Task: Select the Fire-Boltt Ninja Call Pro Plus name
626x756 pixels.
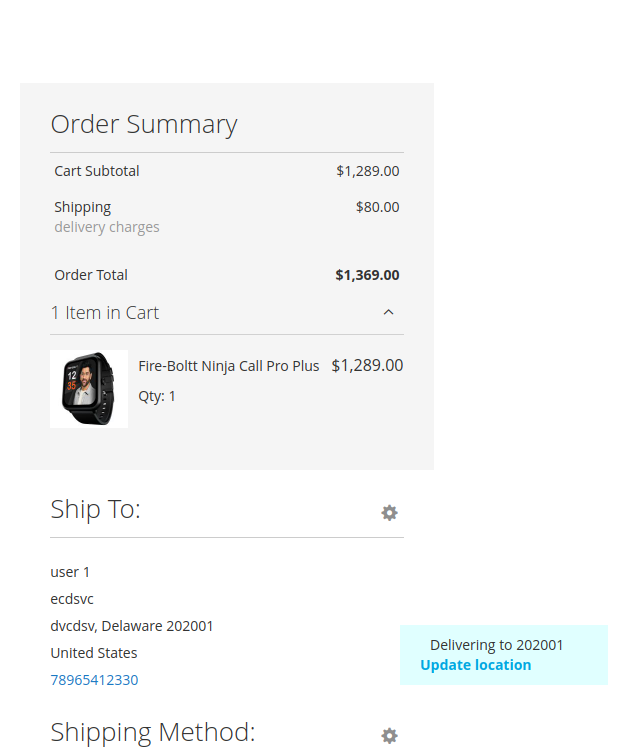Action: (x=229, y=366)
